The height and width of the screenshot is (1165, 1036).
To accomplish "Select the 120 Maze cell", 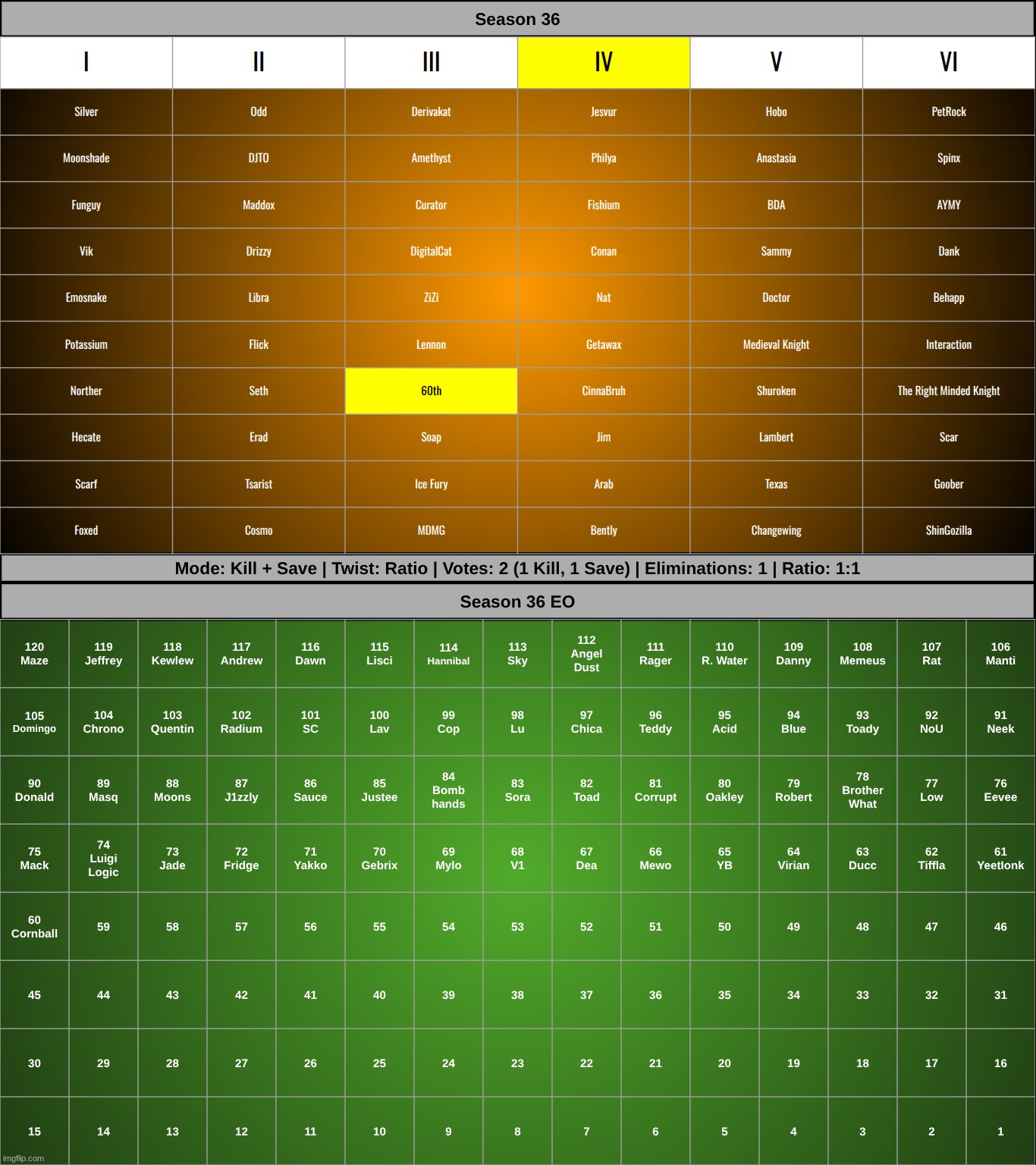I will (x=34, y=654).
